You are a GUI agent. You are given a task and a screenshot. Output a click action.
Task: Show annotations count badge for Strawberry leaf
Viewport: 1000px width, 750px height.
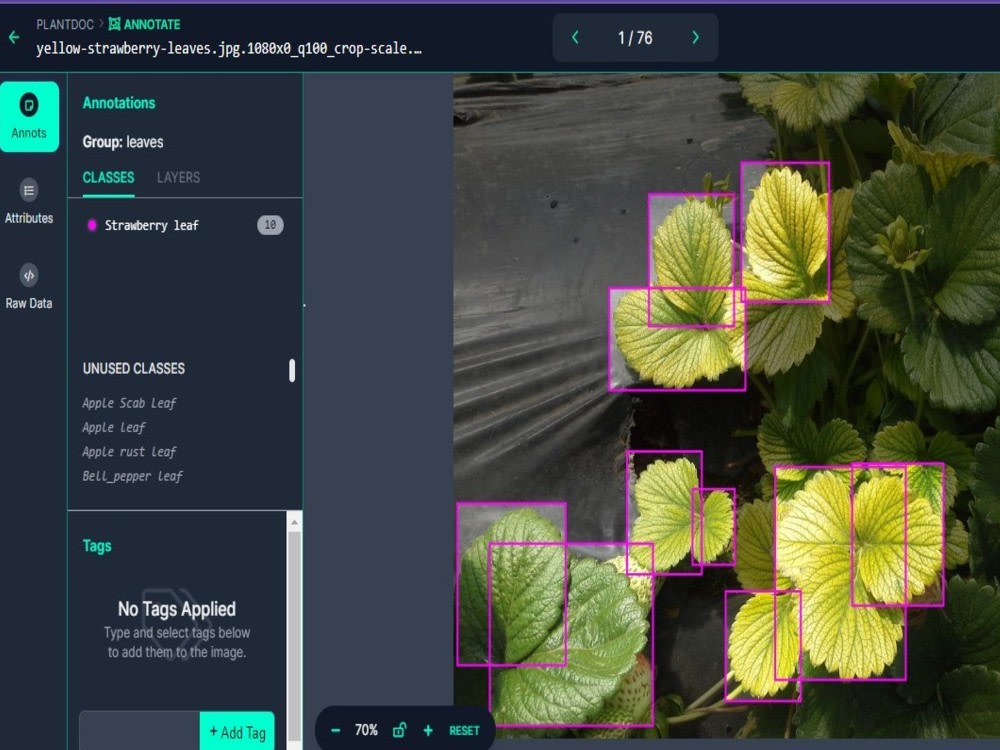click(269, 225)
